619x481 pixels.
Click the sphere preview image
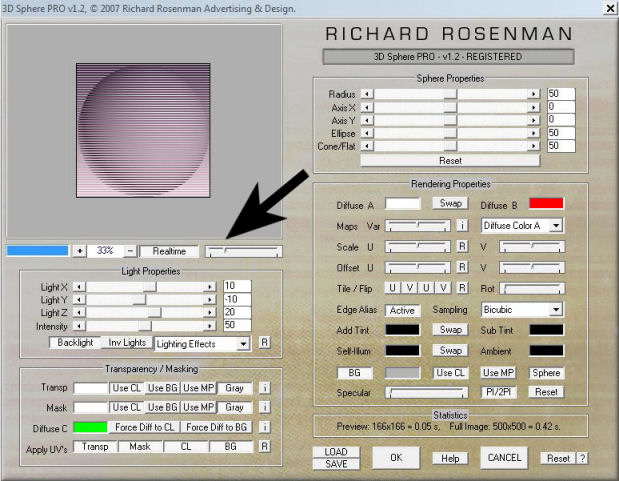(143, 130)
